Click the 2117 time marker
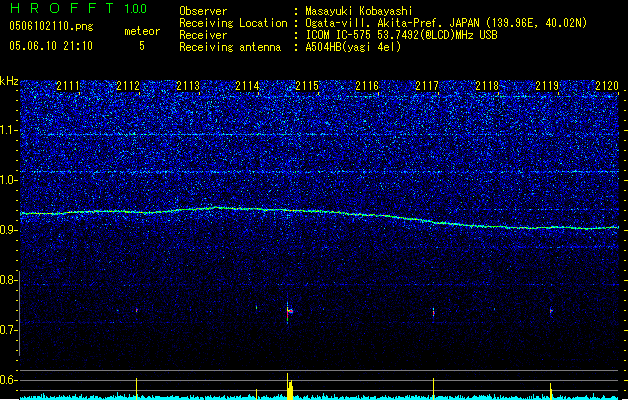629x400 pixels. (427, 86)
